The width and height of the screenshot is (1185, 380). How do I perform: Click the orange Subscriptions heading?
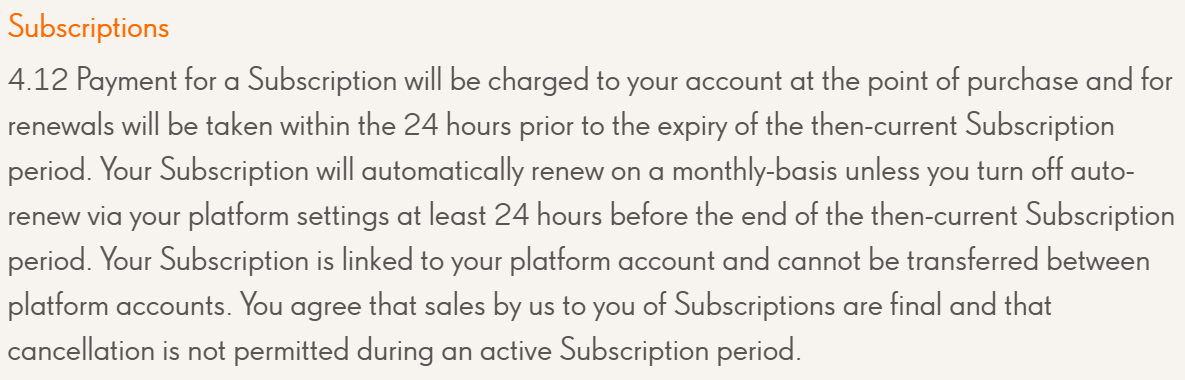88,28
